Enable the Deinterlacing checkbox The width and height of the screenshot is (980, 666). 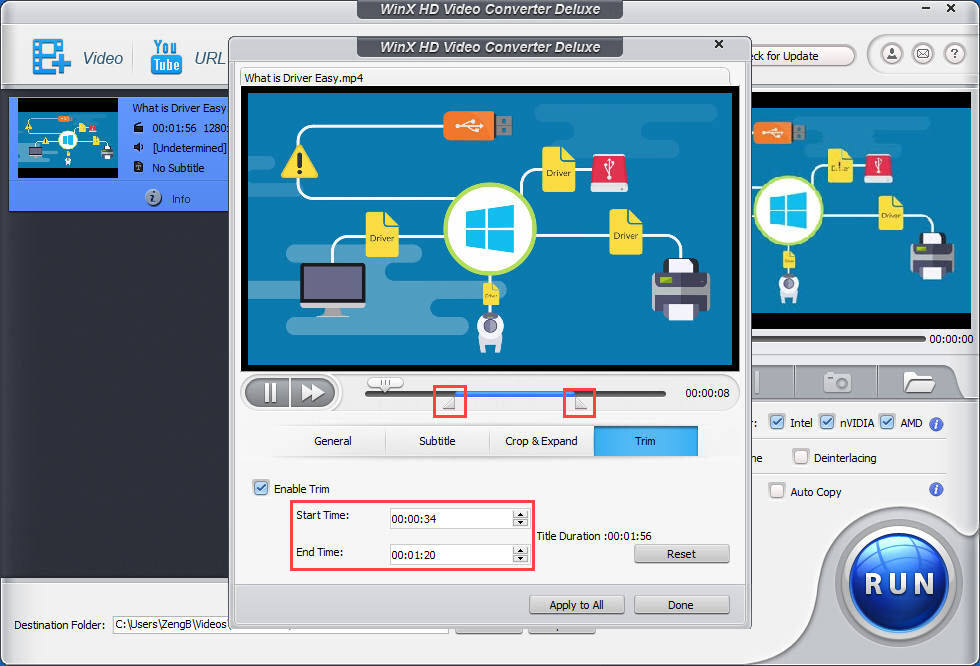click(x=801, y=457)
